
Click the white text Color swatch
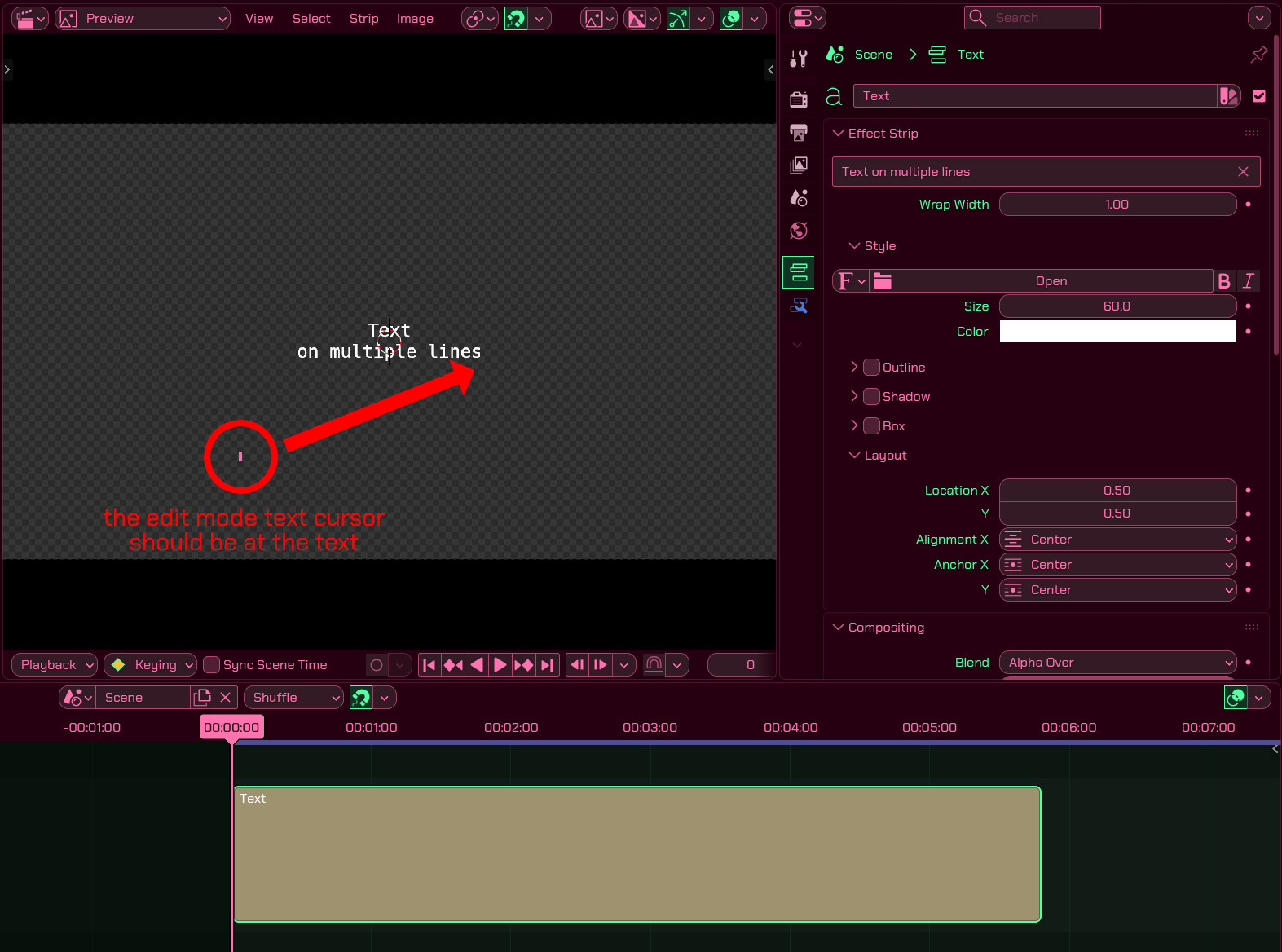1117,332
